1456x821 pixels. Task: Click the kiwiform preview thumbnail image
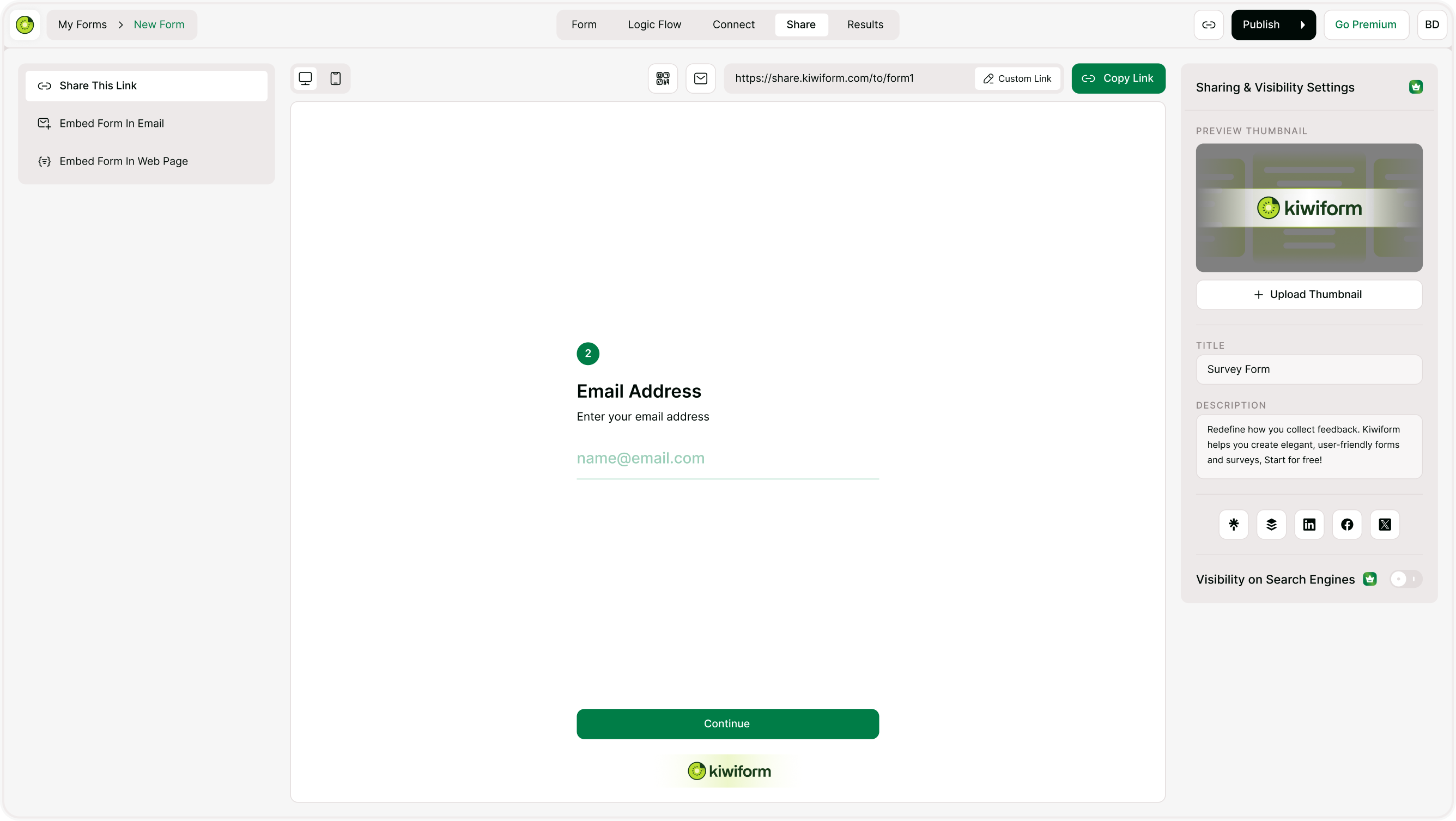[1308, 208]
